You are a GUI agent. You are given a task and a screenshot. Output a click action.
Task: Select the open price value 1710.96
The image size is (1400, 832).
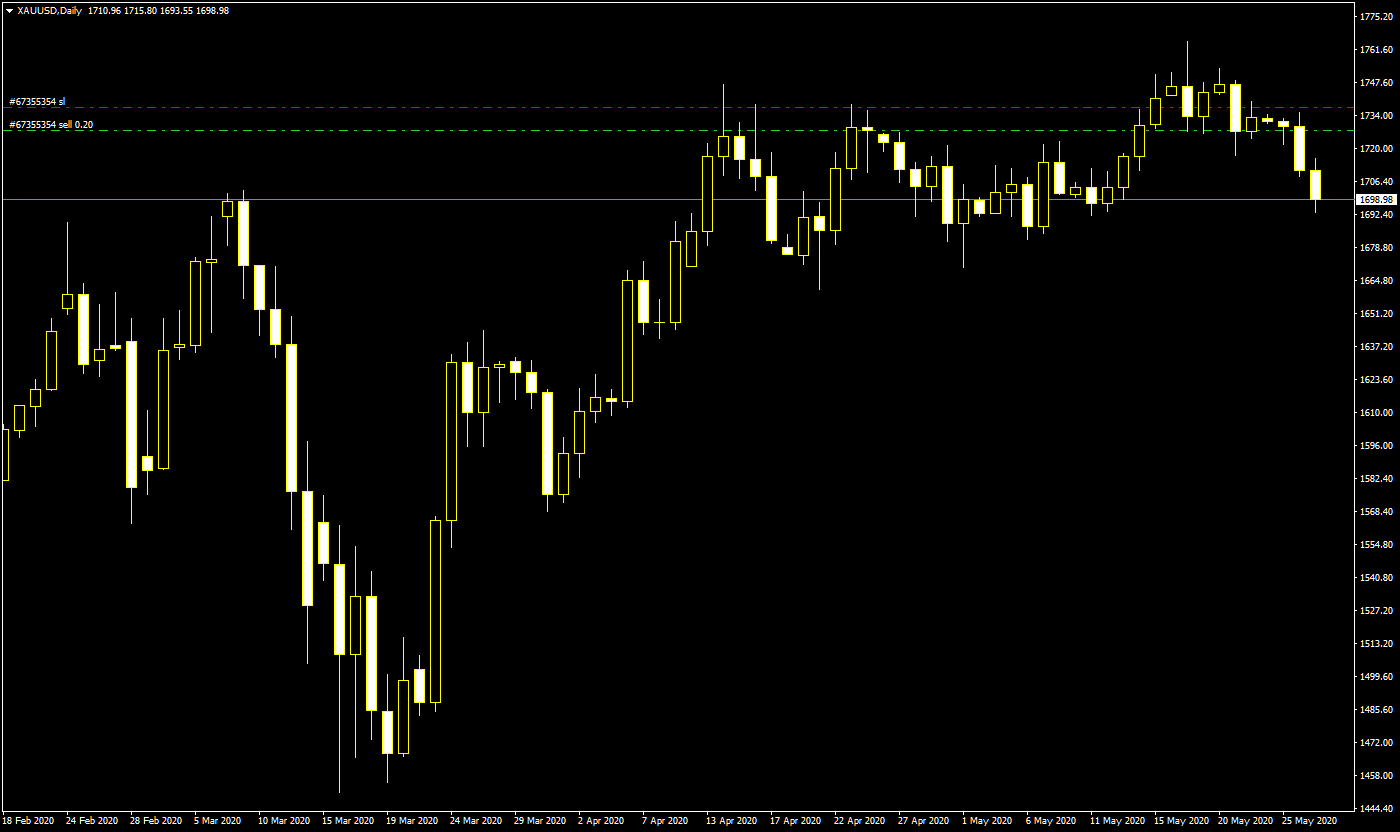(104, 11)
